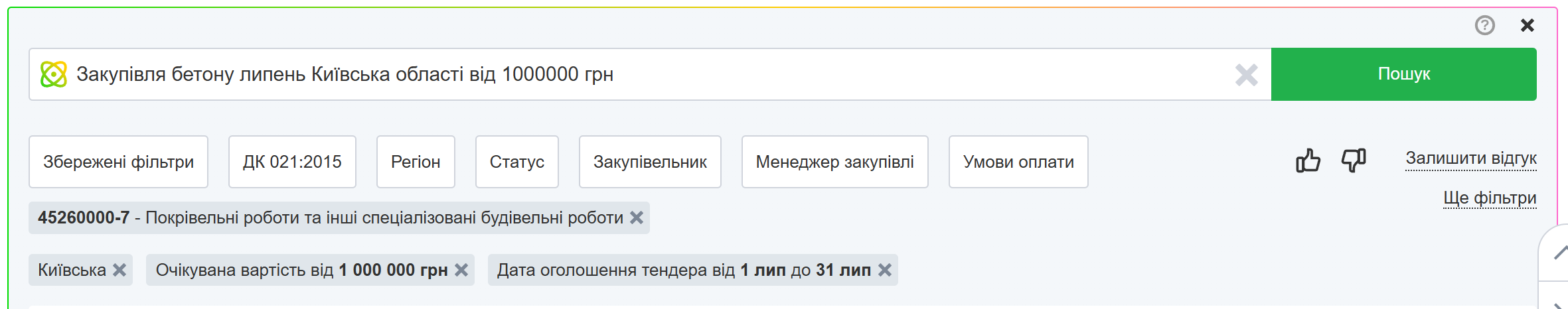Click the thumbs down icon
Viewport: 1568px width, 309px height.
click(1353, 160)
